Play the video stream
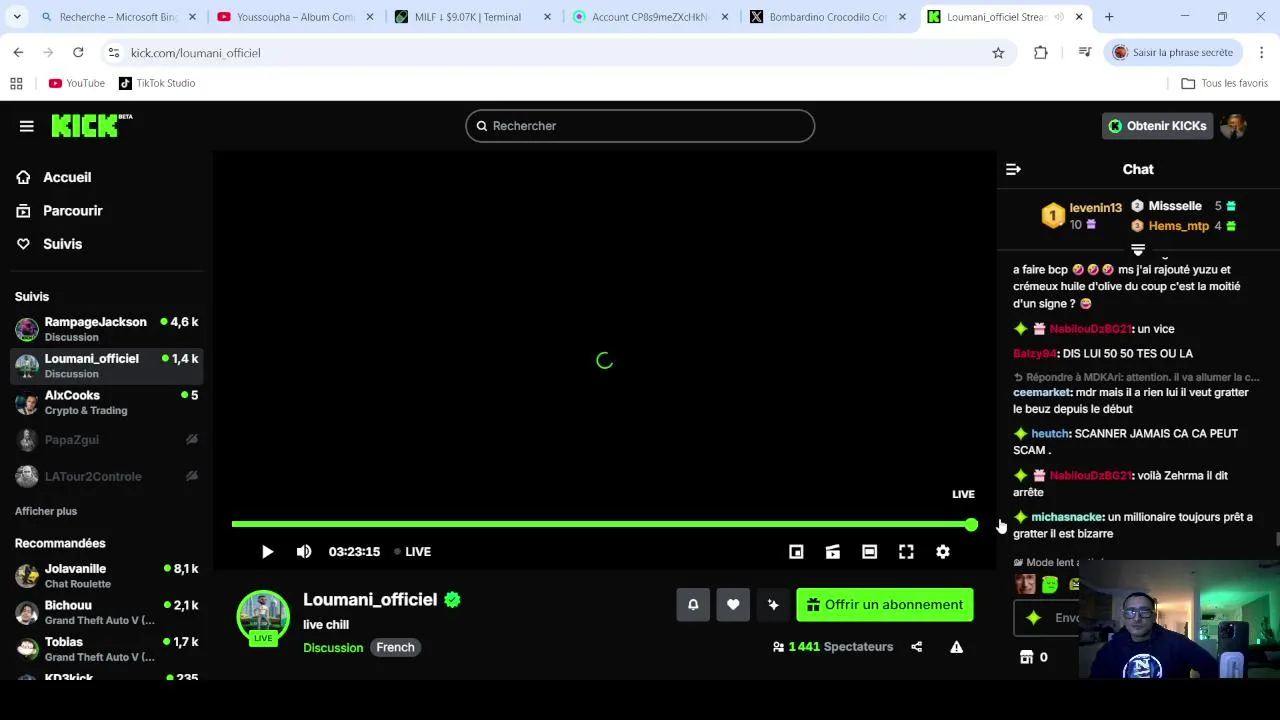 click(267, 552)
